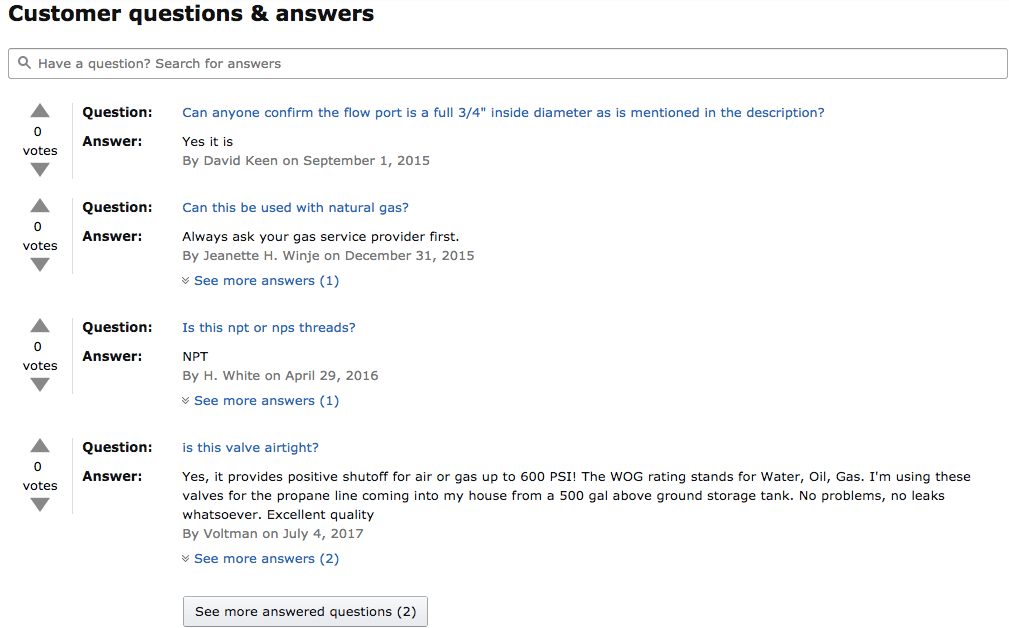
Task: Open question about 3/4" flow port diameter
Action: tap(503, 113)
